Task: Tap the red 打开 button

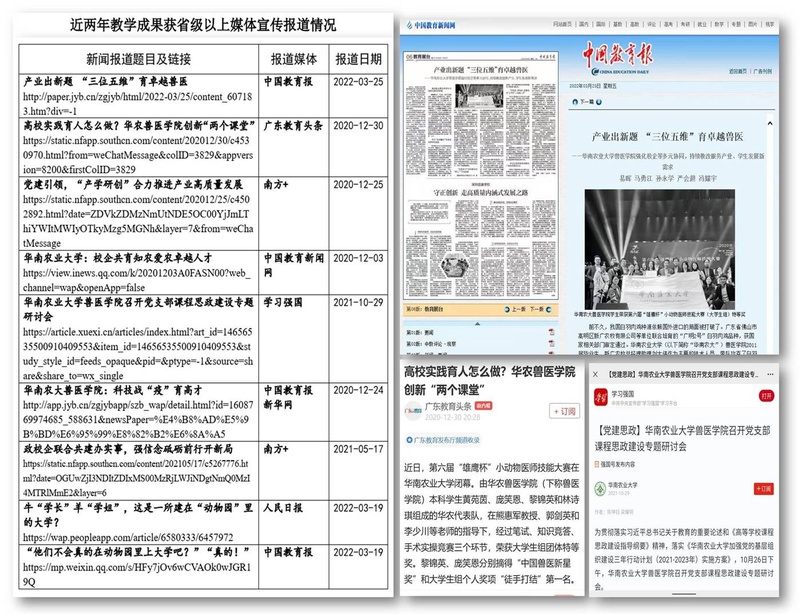Action: click(766, 396)
